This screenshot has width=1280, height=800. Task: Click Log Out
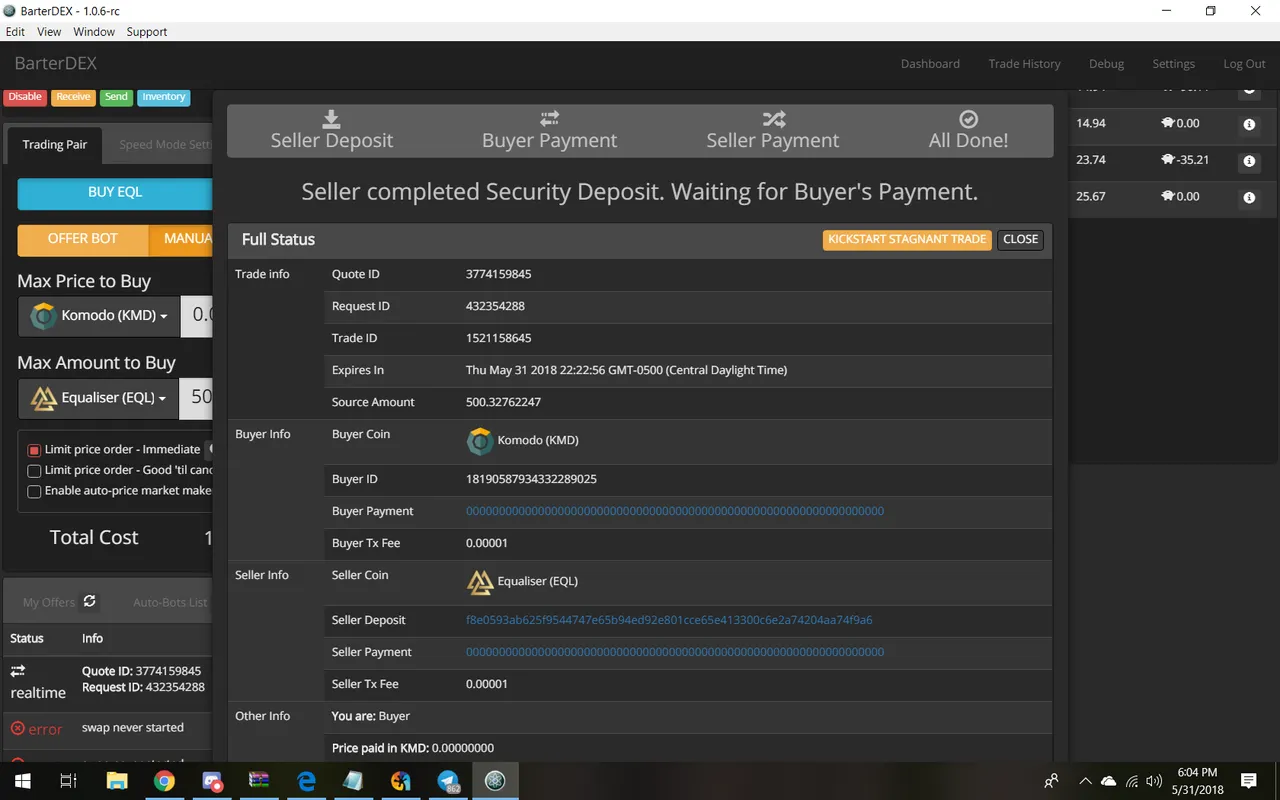pos(1244,64)
